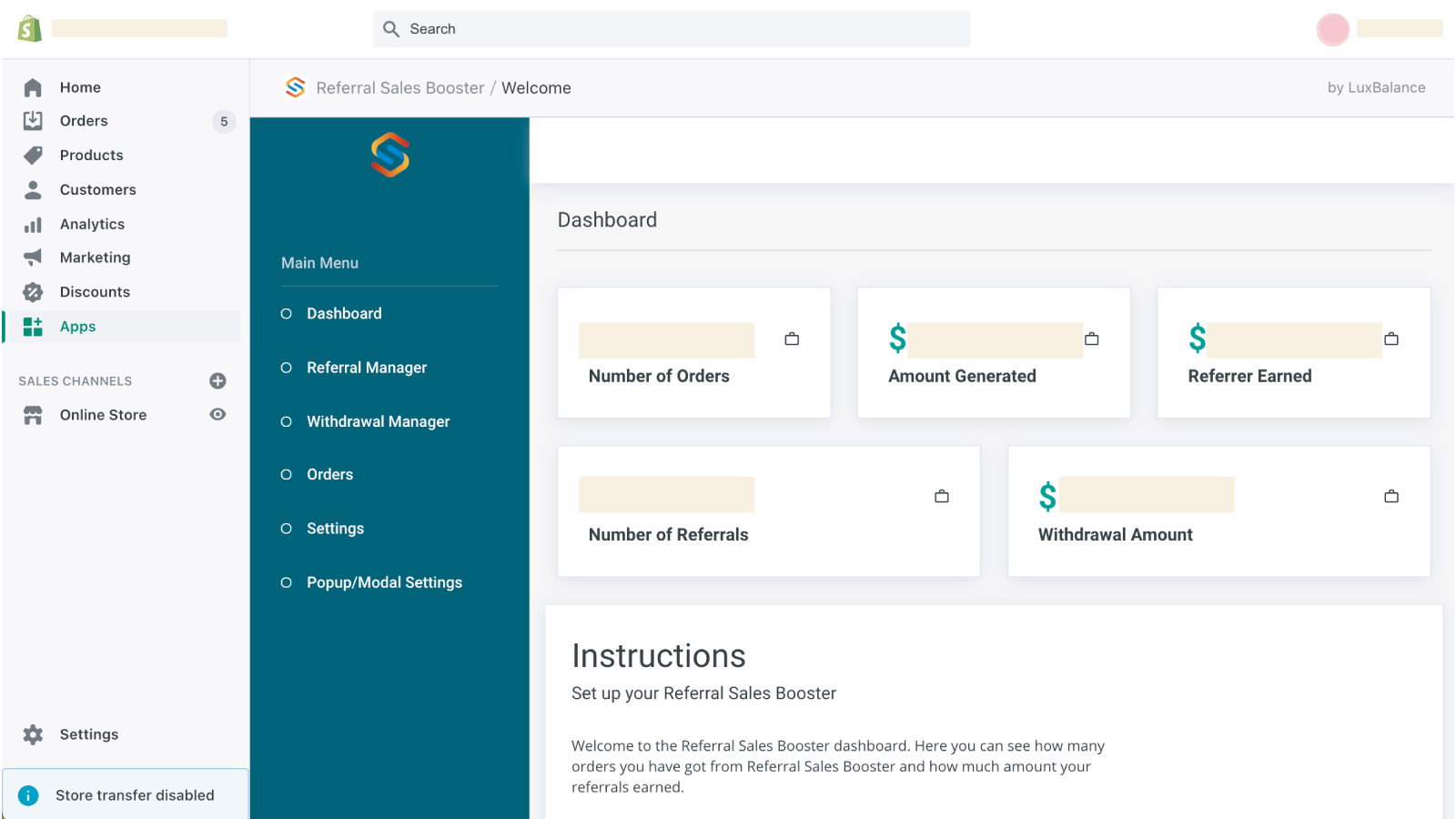Open Customers in the sidebar
Image resolution: width=1456 pixels, height=819 pixels.
97,190
